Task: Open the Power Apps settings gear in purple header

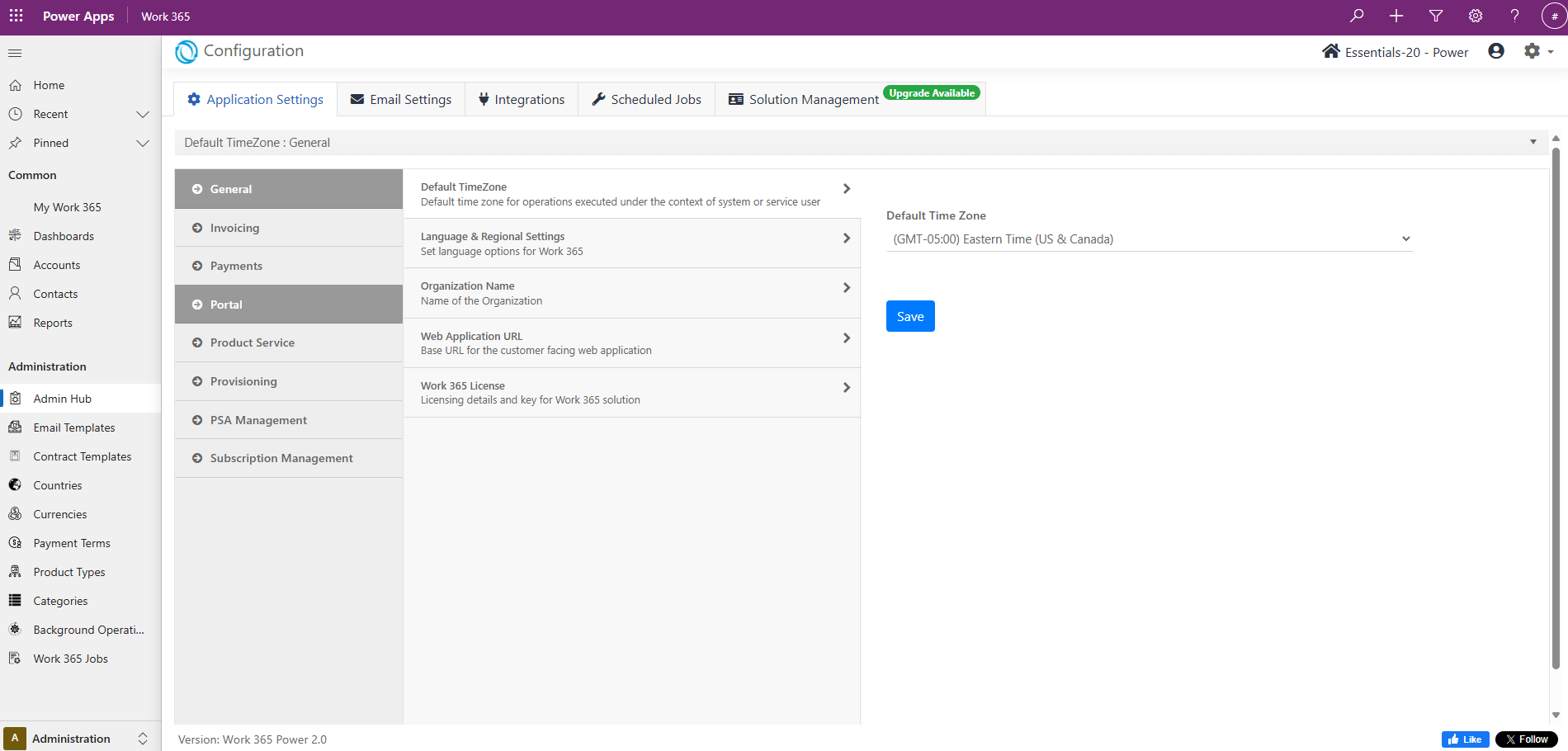Action: pos(1476,16)
